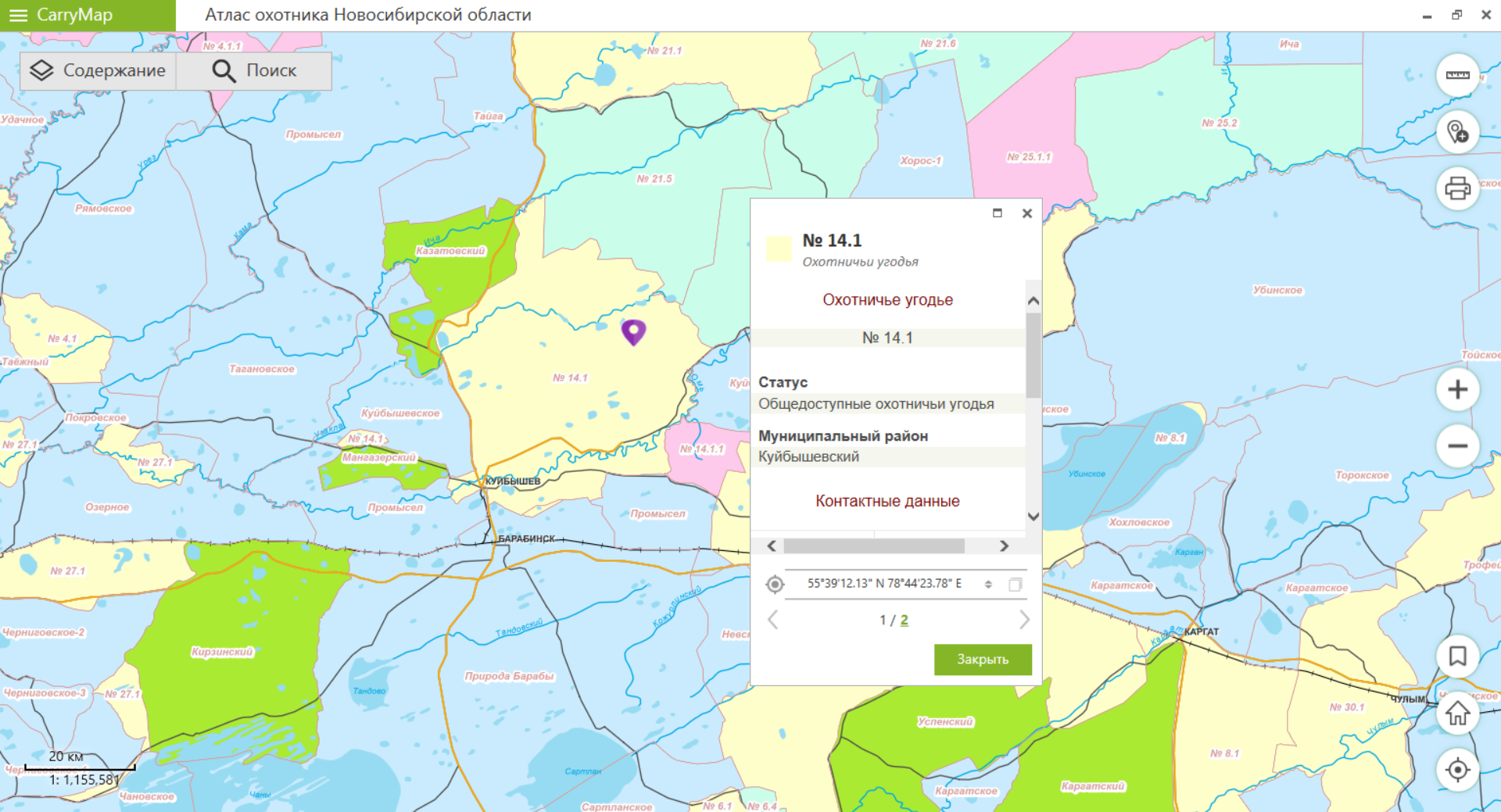Open the Содержание layers panel
This screenshot has width=1501, height=812.
coord(99,71)
